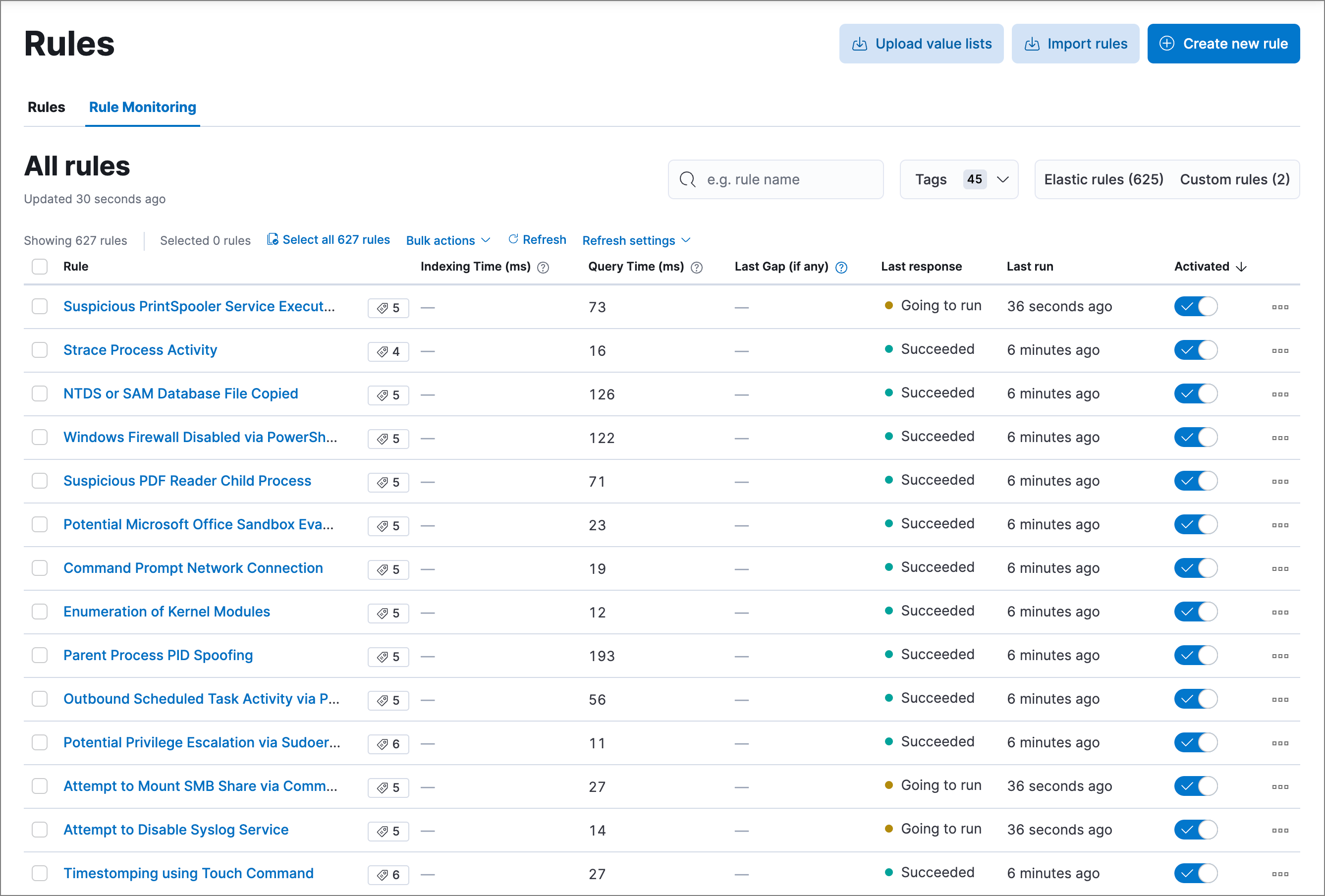
Task: Check the box for Command Prompt Network Connection
Action: click(39, 568)
